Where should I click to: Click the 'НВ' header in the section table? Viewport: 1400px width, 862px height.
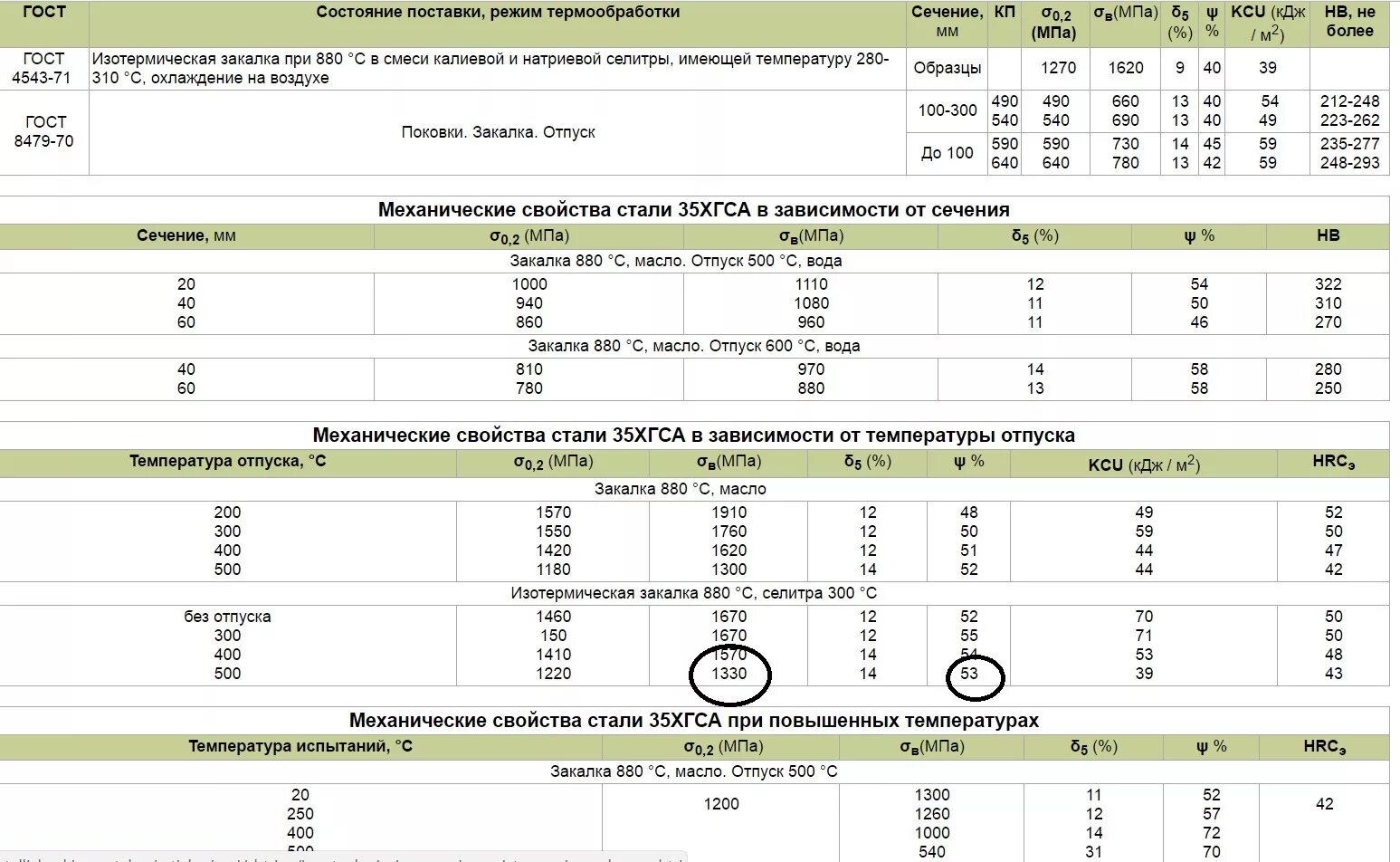pyautogui.click(x=1328, y=235)
